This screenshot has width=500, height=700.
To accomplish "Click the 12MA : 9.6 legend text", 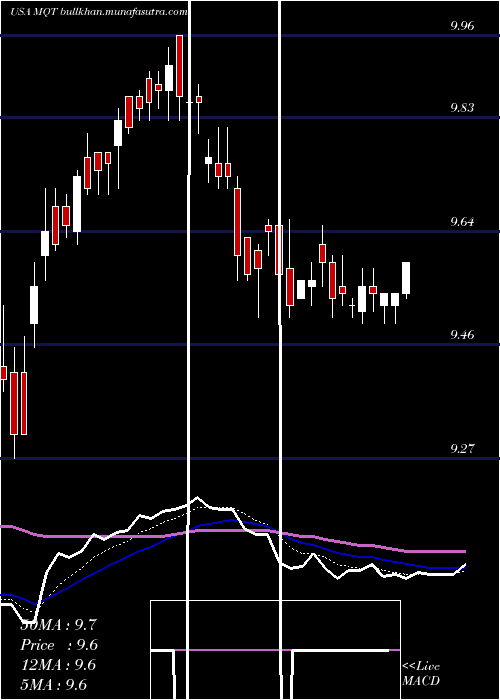I will [58, 665].
